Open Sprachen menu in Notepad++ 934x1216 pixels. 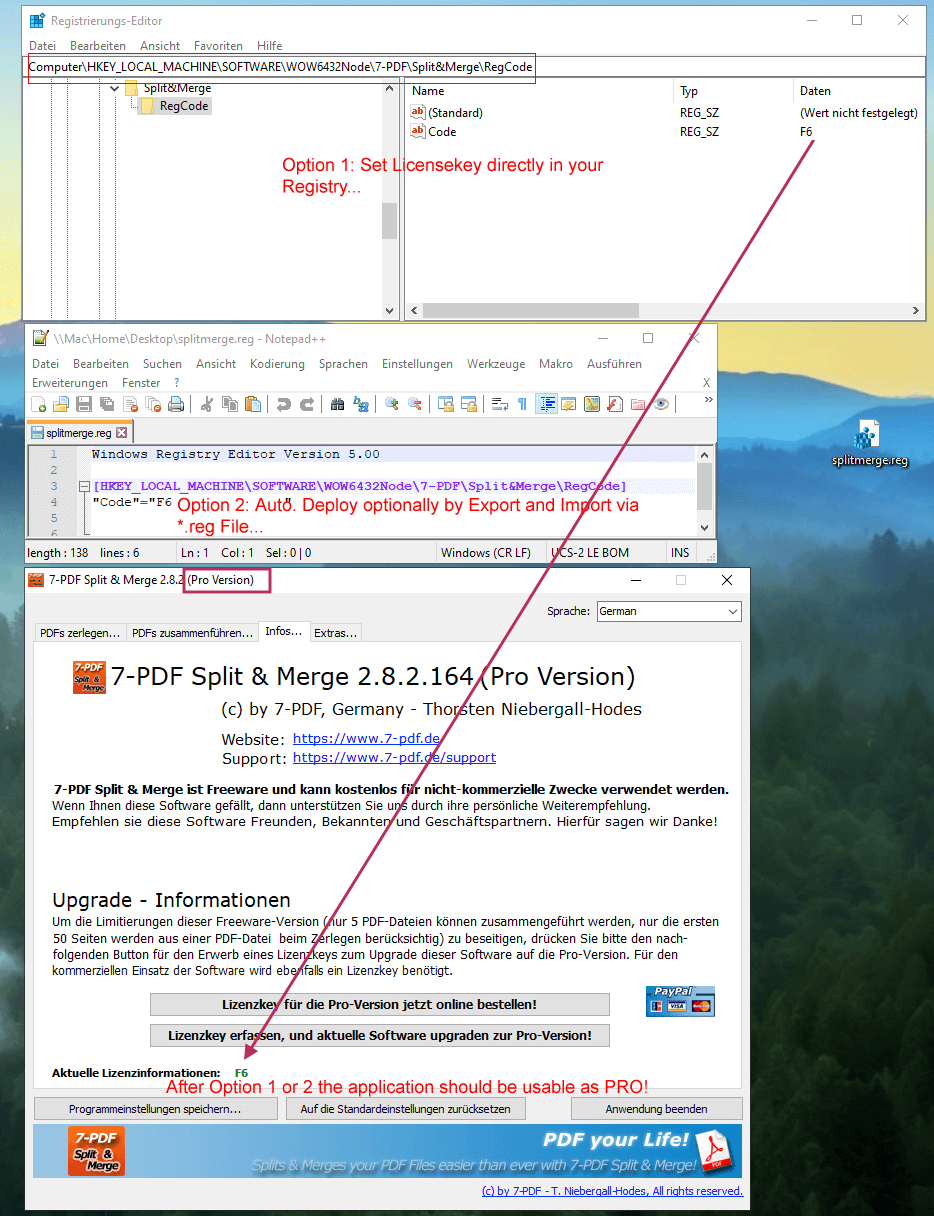[343, 364]
